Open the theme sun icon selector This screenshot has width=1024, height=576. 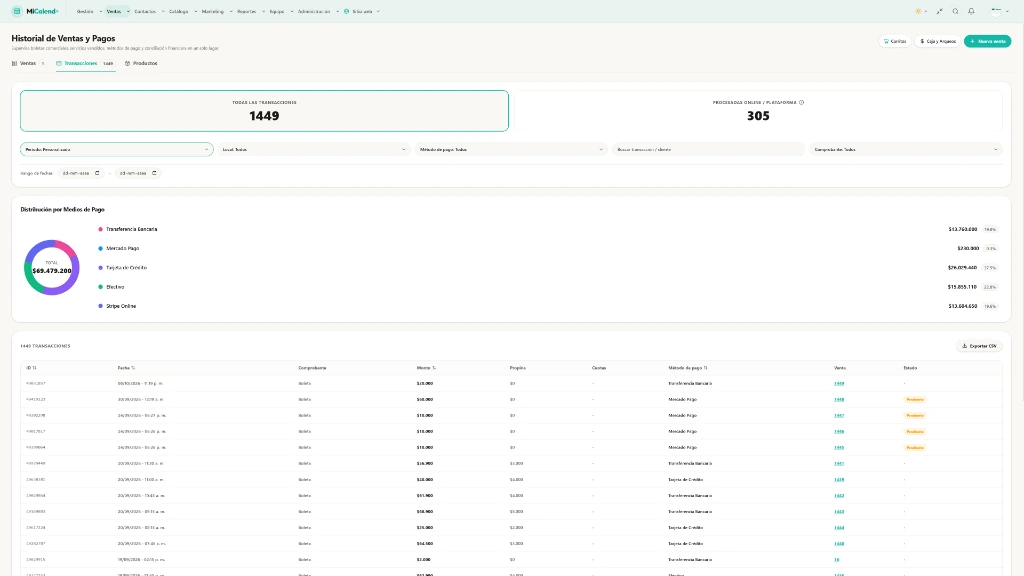[x=921, y=11]
